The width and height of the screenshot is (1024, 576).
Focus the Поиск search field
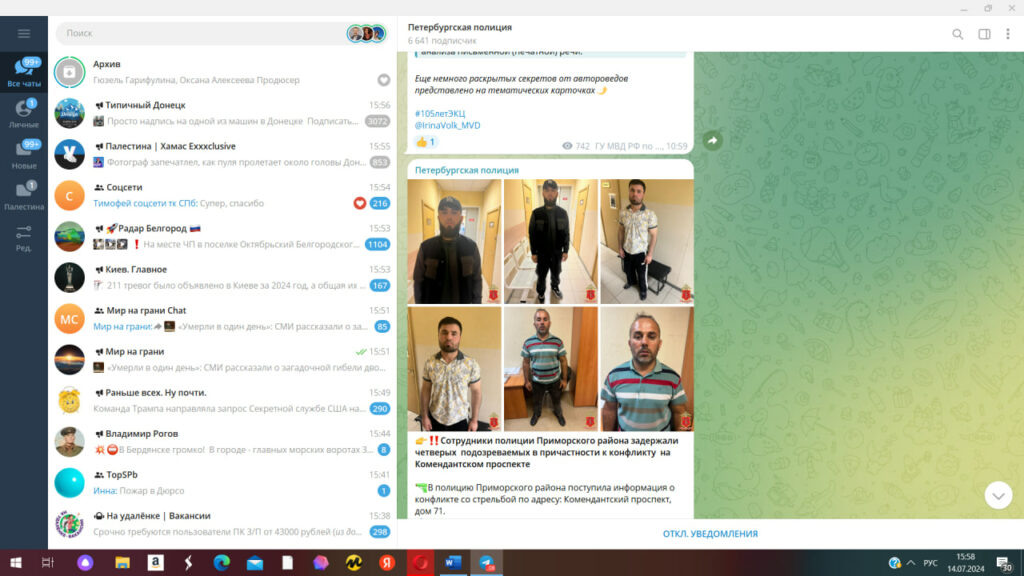[x=202, y=33]
